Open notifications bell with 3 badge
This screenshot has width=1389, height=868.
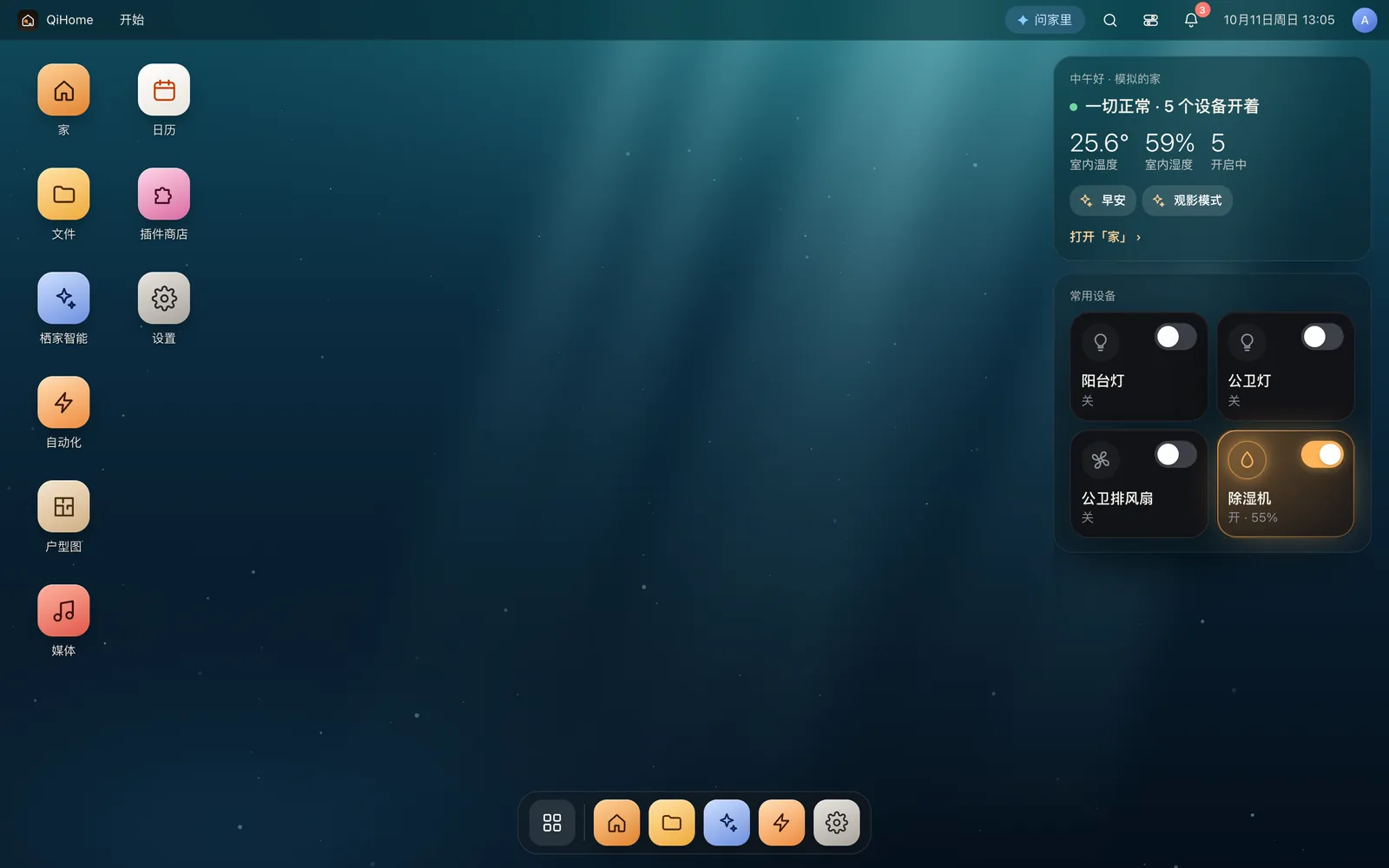1191,20
